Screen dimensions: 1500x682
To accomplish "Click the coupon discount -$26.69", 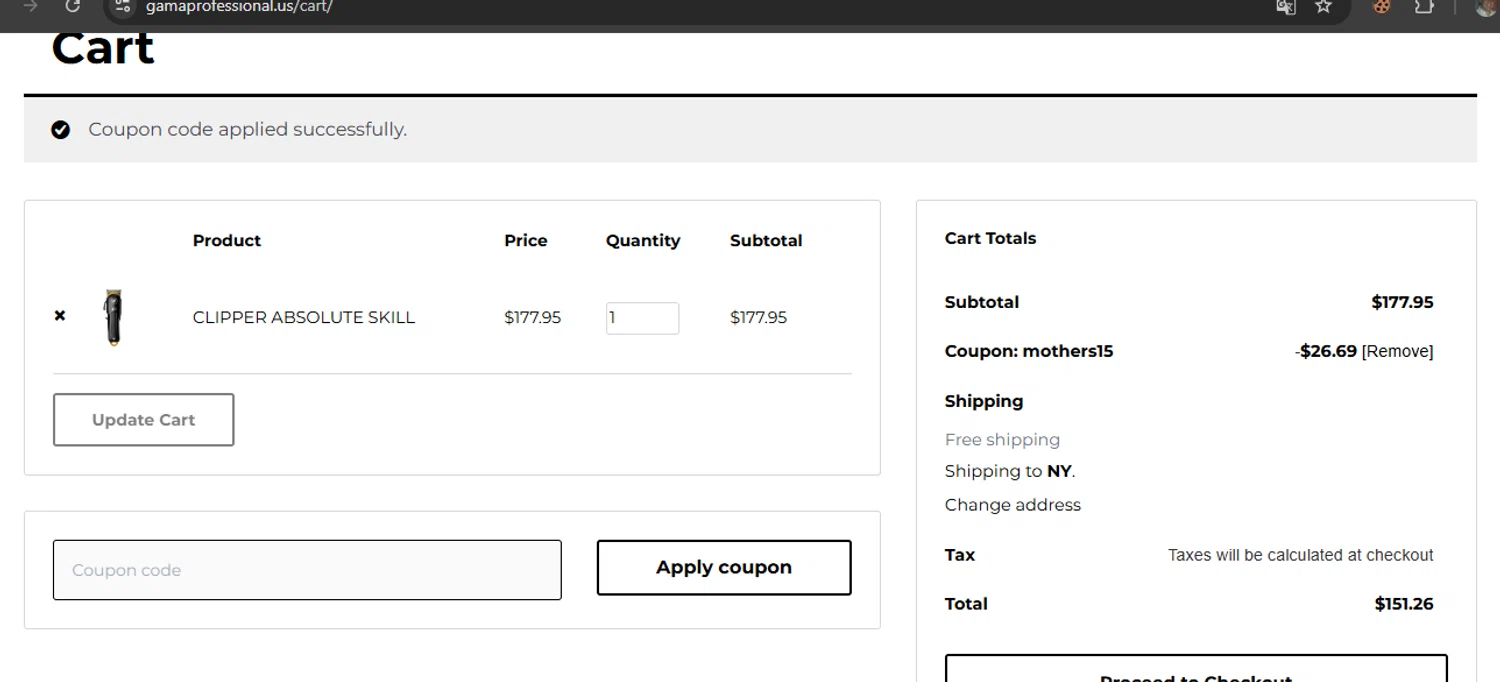I will coord(1326,352).
